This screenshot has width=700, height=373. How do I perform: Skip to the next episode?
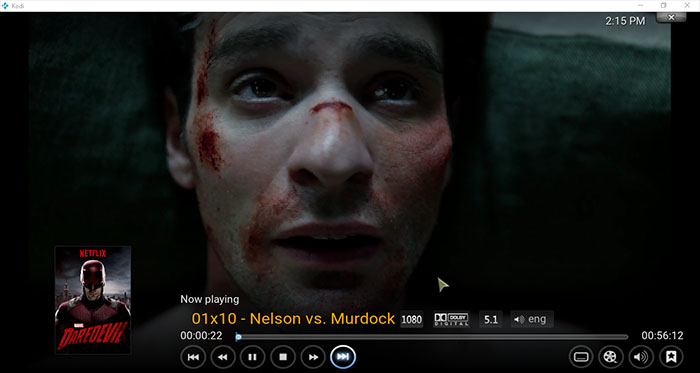pyautogui.click(x=343, y=357)
